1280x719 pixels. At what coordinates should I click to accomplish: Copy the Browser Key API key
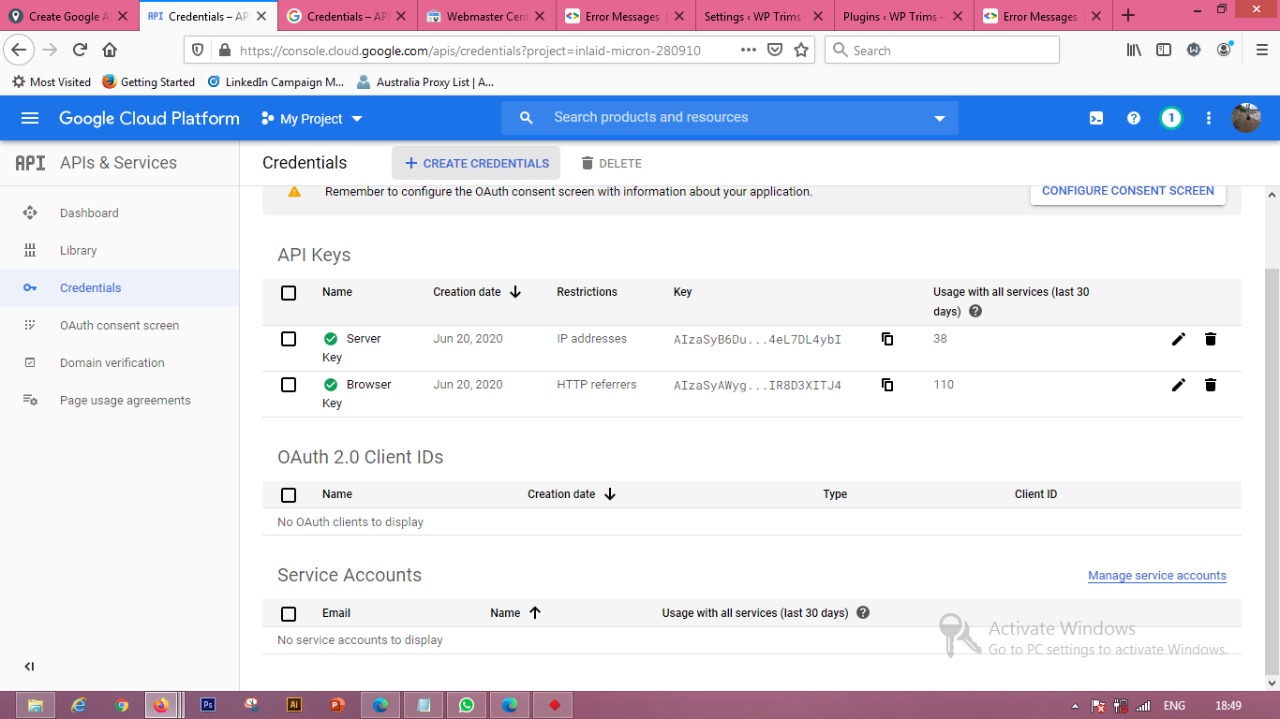(887, 385)
